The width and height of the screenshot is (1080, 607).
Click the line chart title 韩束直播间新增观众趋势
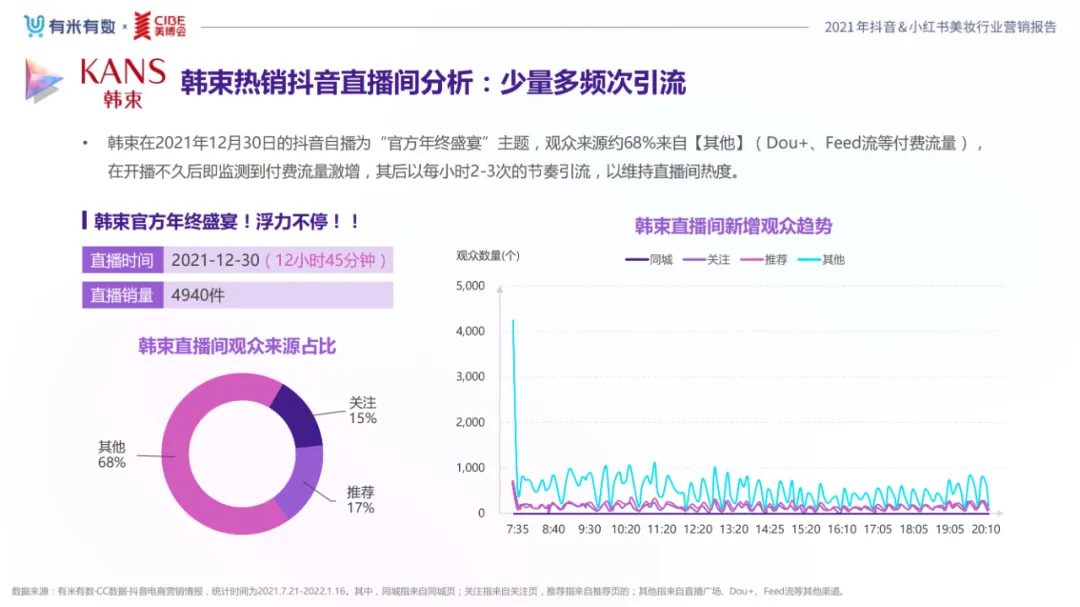click(734, 226)
